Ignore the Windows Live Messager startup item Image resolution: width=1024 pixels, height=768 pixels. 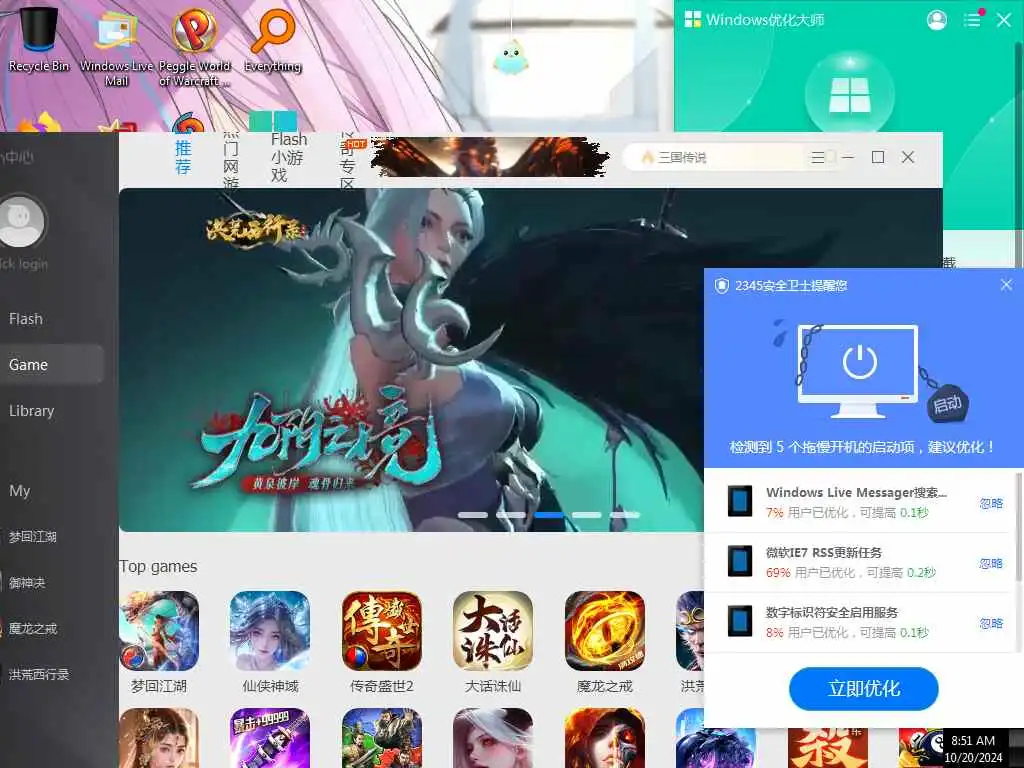[991, 503]
